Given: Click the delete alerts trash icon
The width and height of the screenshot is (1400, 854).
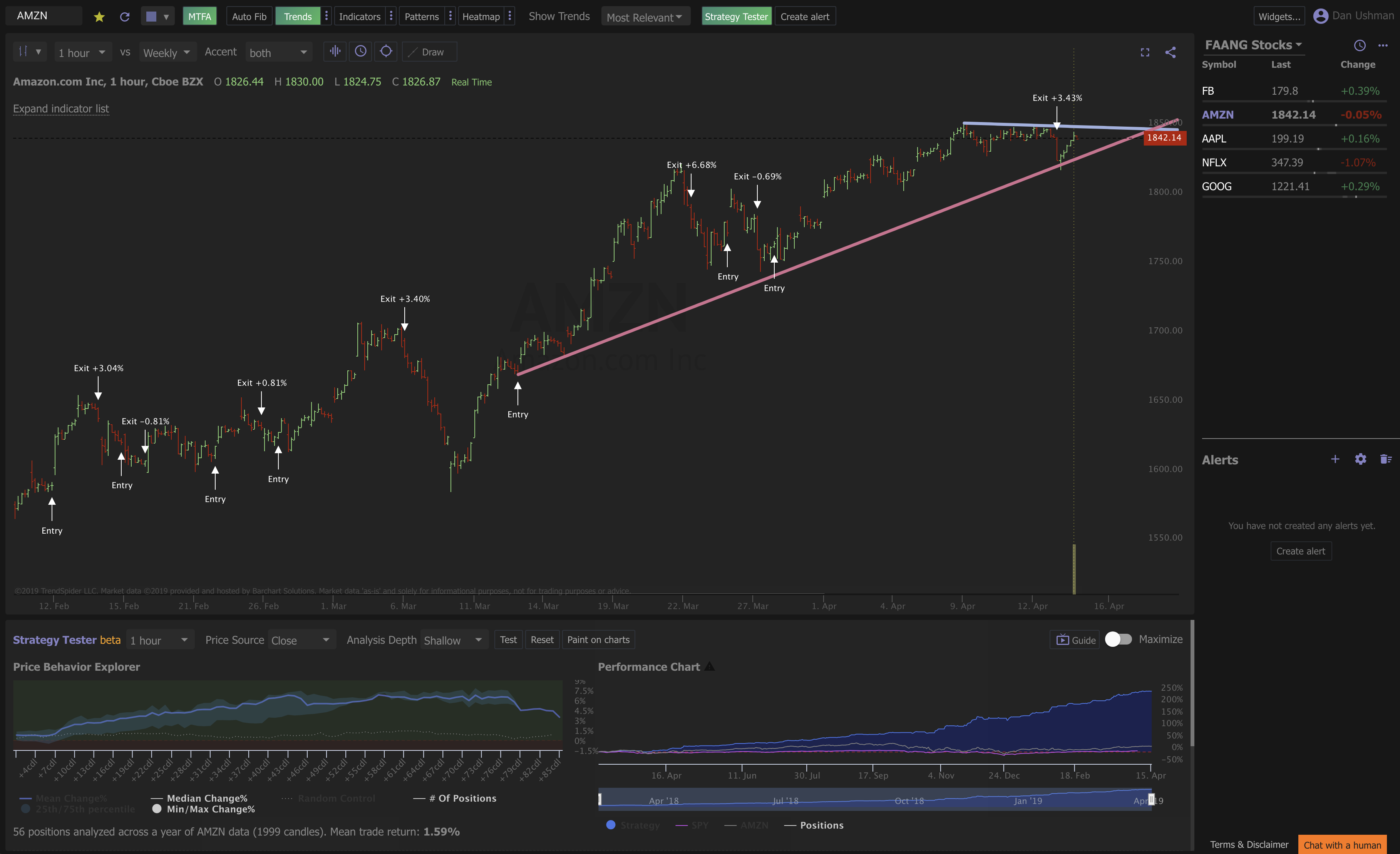Looking at the screenshot, I should 1385,459.
